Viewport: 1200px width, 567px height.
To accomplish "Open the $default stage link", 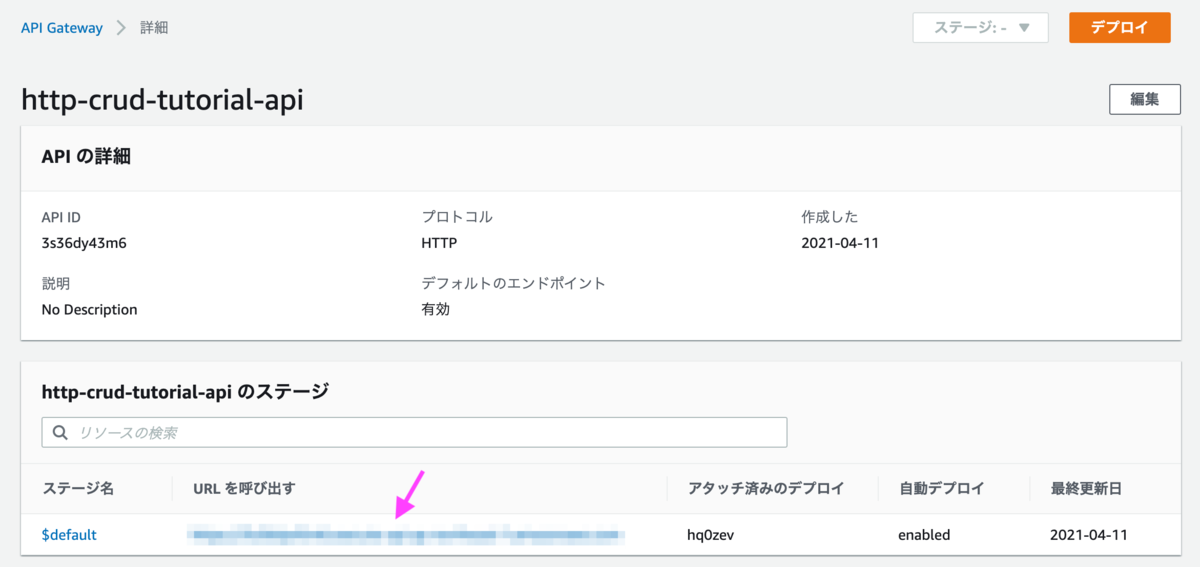I will (x=69, y=535).
